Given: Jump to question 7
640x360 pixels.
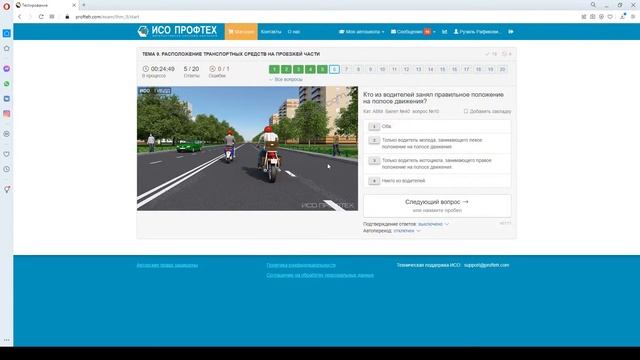Looking at the screenshot, I should (347, 69).
